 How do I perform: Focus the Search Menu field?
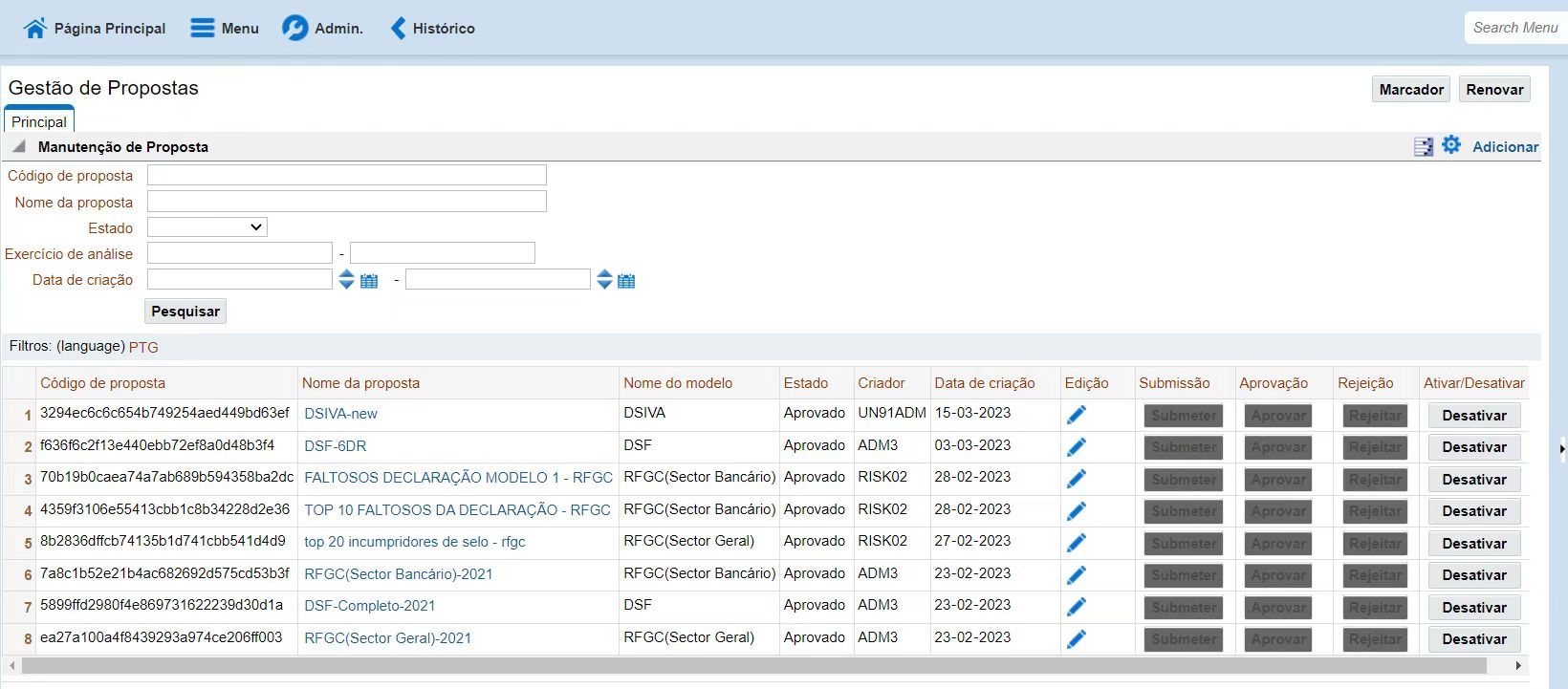(x=1515, y=28)
